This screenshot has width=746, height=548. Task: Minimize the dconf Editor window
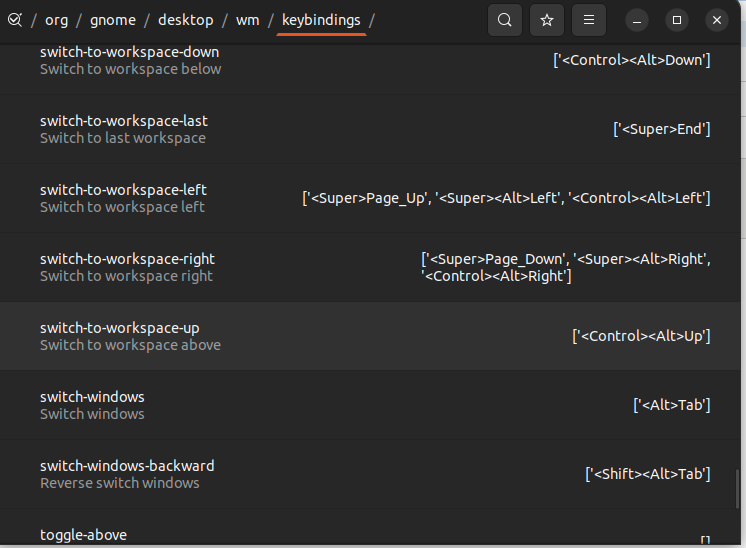[637, 20]
